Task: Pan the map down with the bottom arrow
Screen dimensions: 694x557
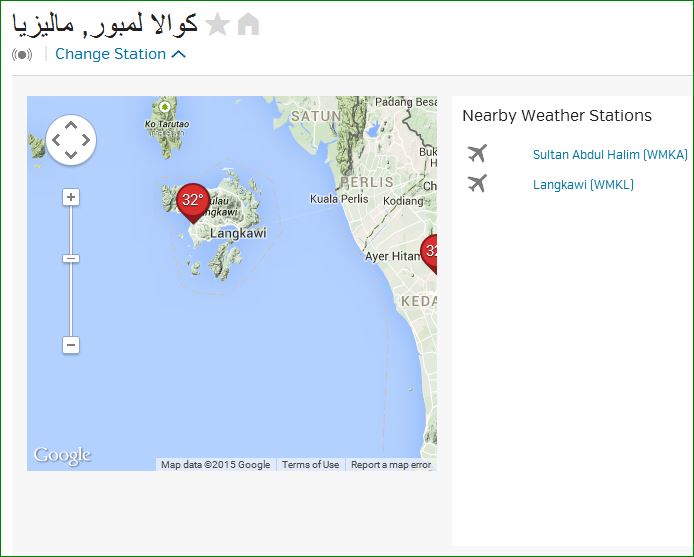Action: [71, 155]
